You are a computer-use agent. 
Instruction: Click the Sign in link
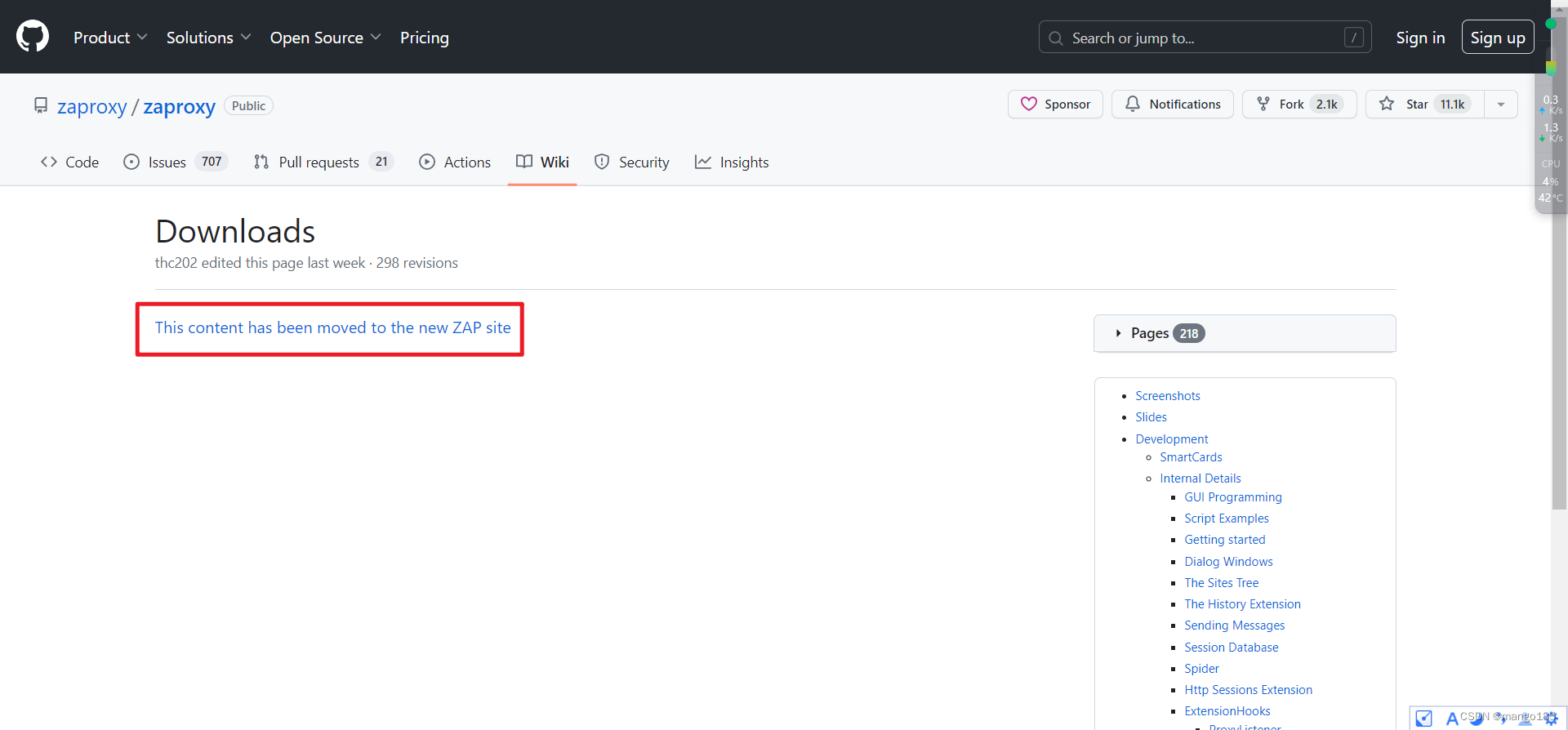point(1420,38)
